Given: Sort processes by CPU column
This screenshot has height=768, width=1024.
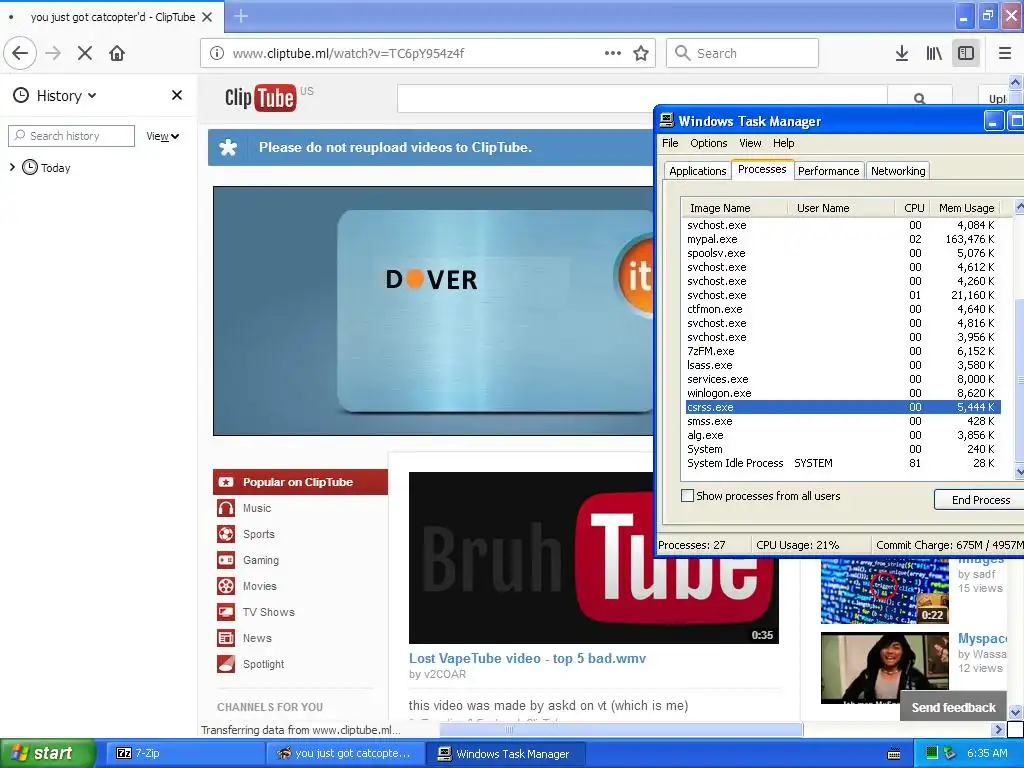Looking at the screenshot, I should tap(913, 208).
